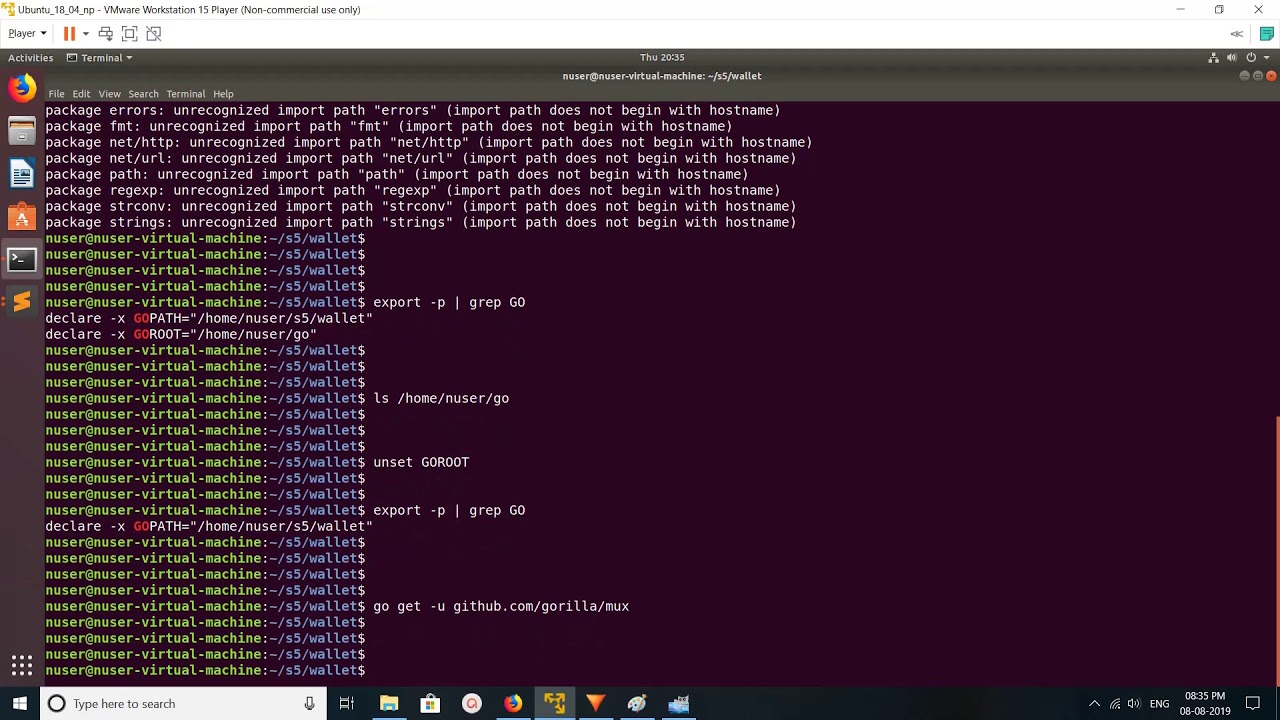Open terminal View menu
Viewport: 1280px width, 720px height.
pyautogui.click(x=109, y=94)
